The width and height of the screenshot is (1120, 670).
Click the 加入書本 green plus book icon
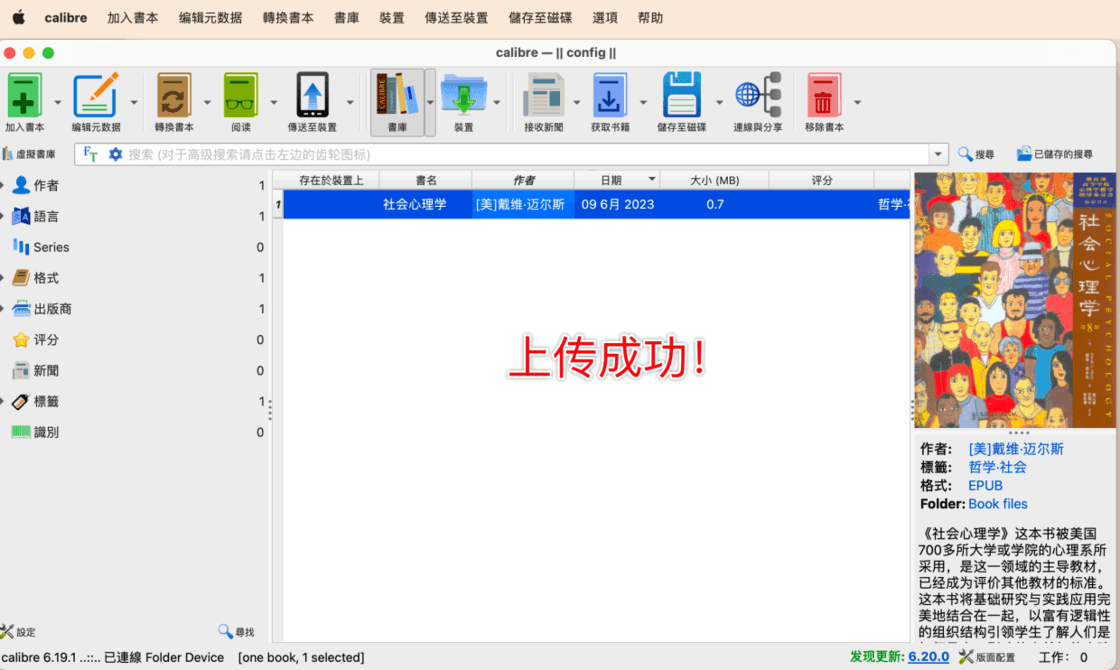click(x=24, y=96)
